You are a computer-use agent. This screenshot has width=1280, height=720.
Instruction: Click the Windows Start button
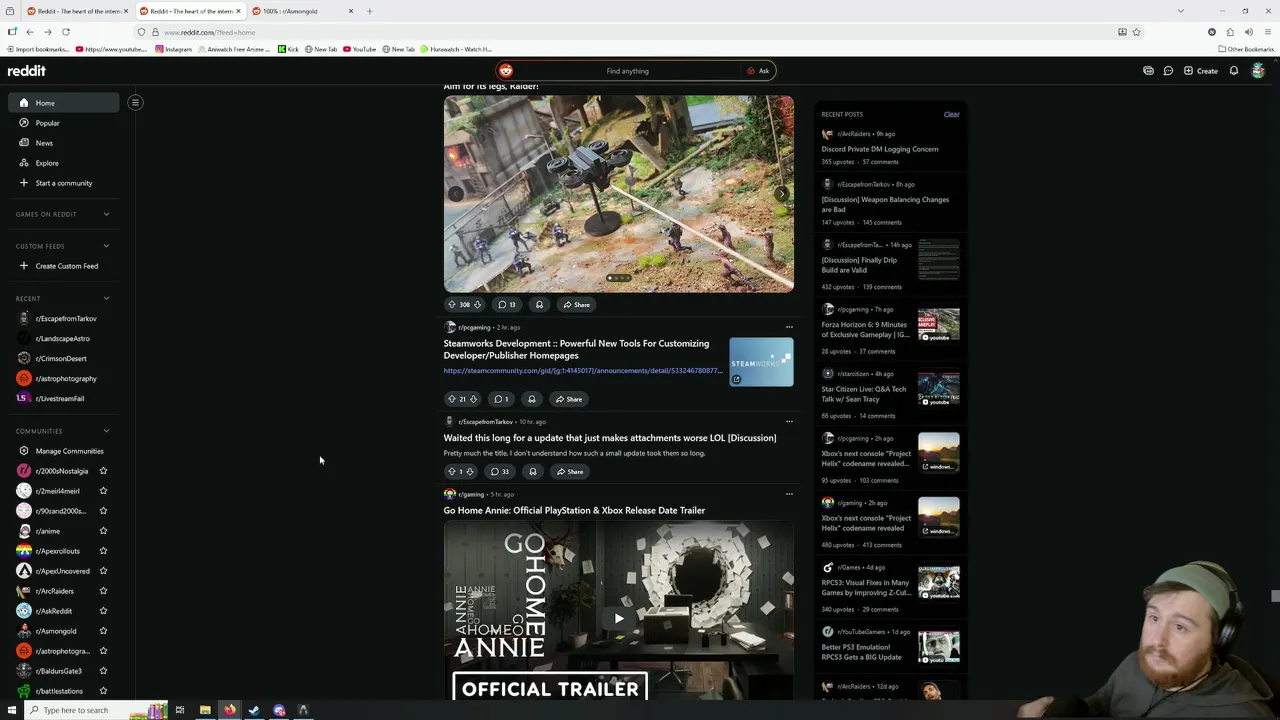click(11, 710)
